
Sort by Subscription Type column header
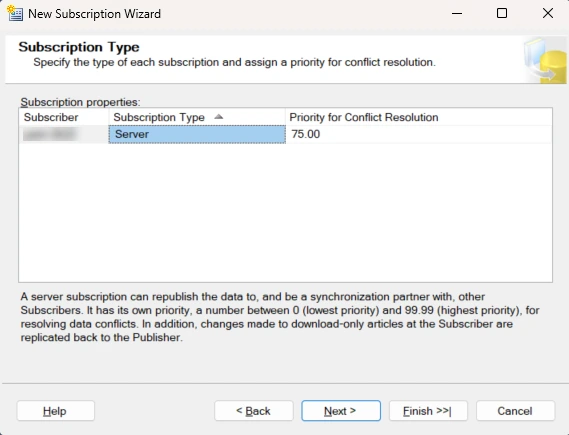coord(197,117)
